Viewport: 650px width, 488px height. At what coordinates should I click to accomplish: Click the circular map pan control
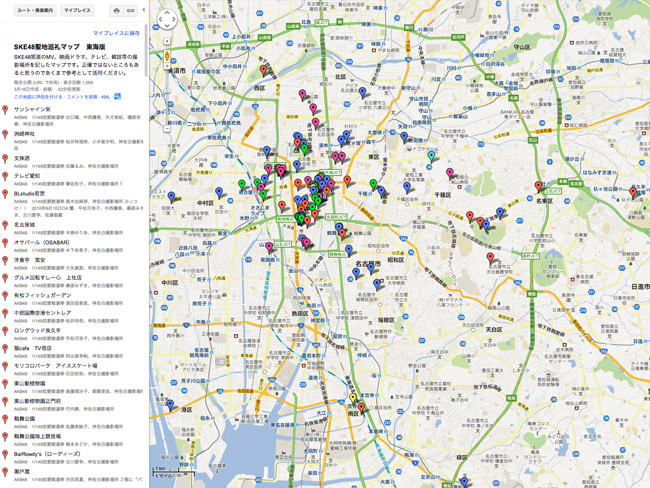(x=167, y=19)
